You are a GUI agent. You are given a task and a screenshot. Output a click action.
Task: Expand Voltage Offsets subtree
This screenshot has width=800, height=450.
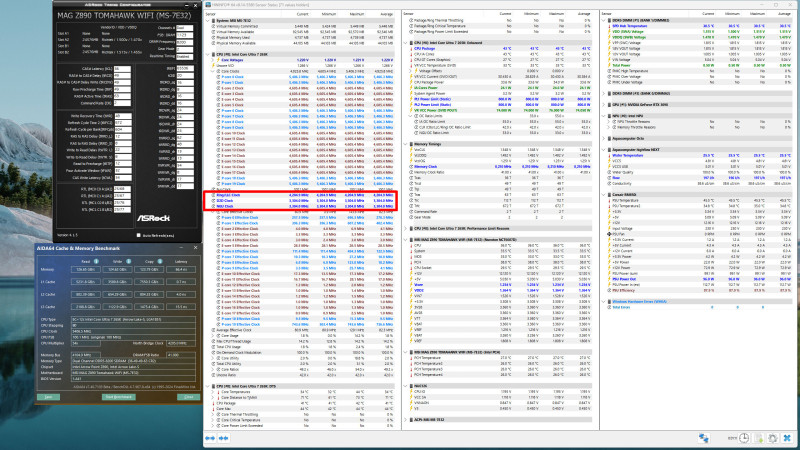[410, 71]
